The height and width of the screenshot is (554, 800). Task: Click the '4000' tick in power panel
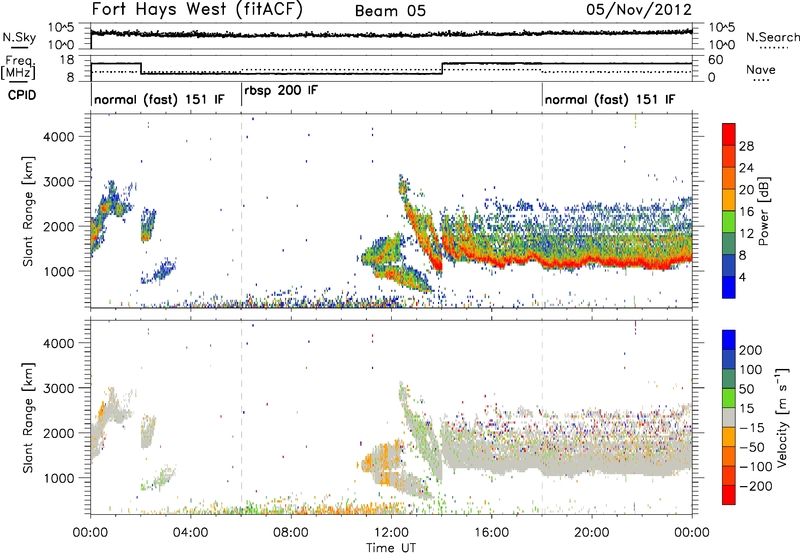[58, 137]
